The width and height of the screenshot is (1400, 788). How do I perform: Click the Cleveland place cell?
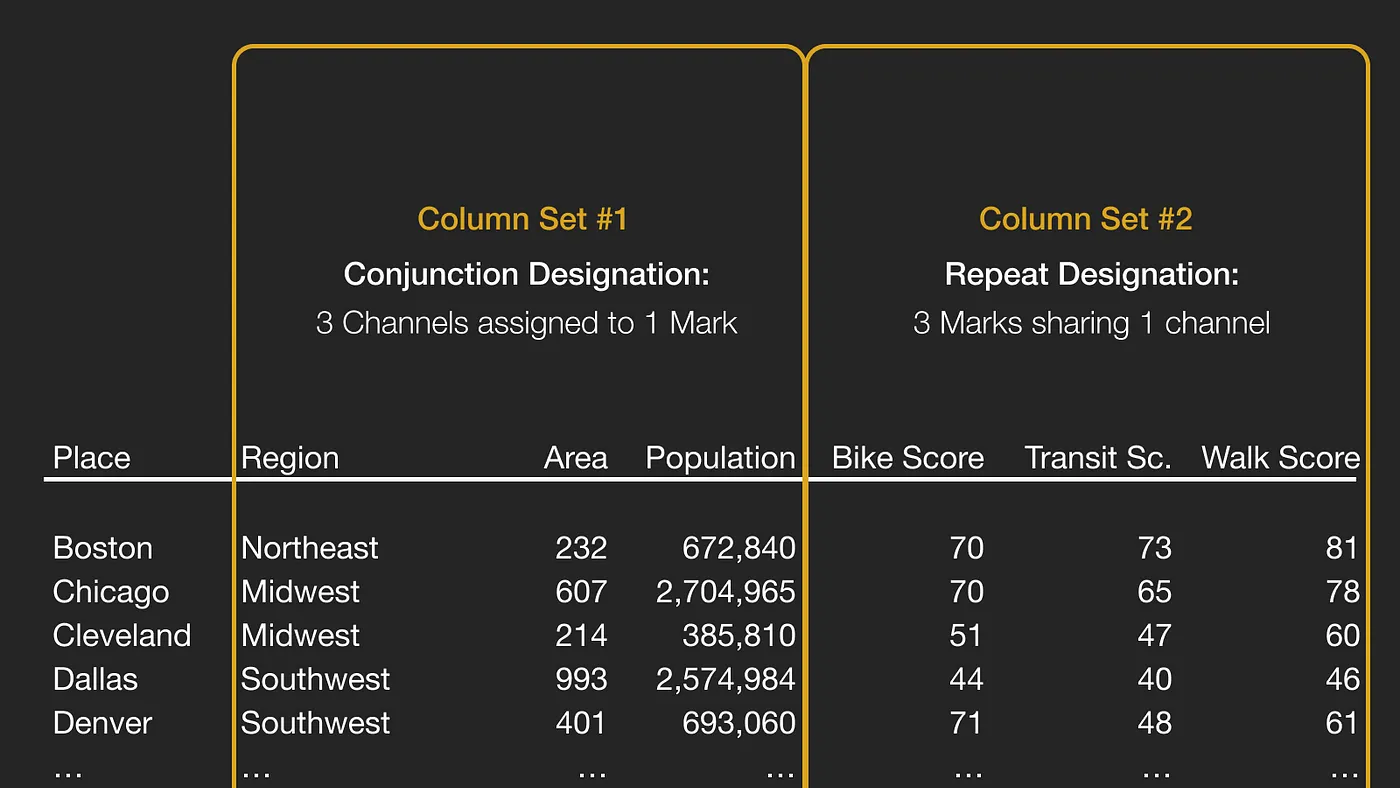point(122,636)
